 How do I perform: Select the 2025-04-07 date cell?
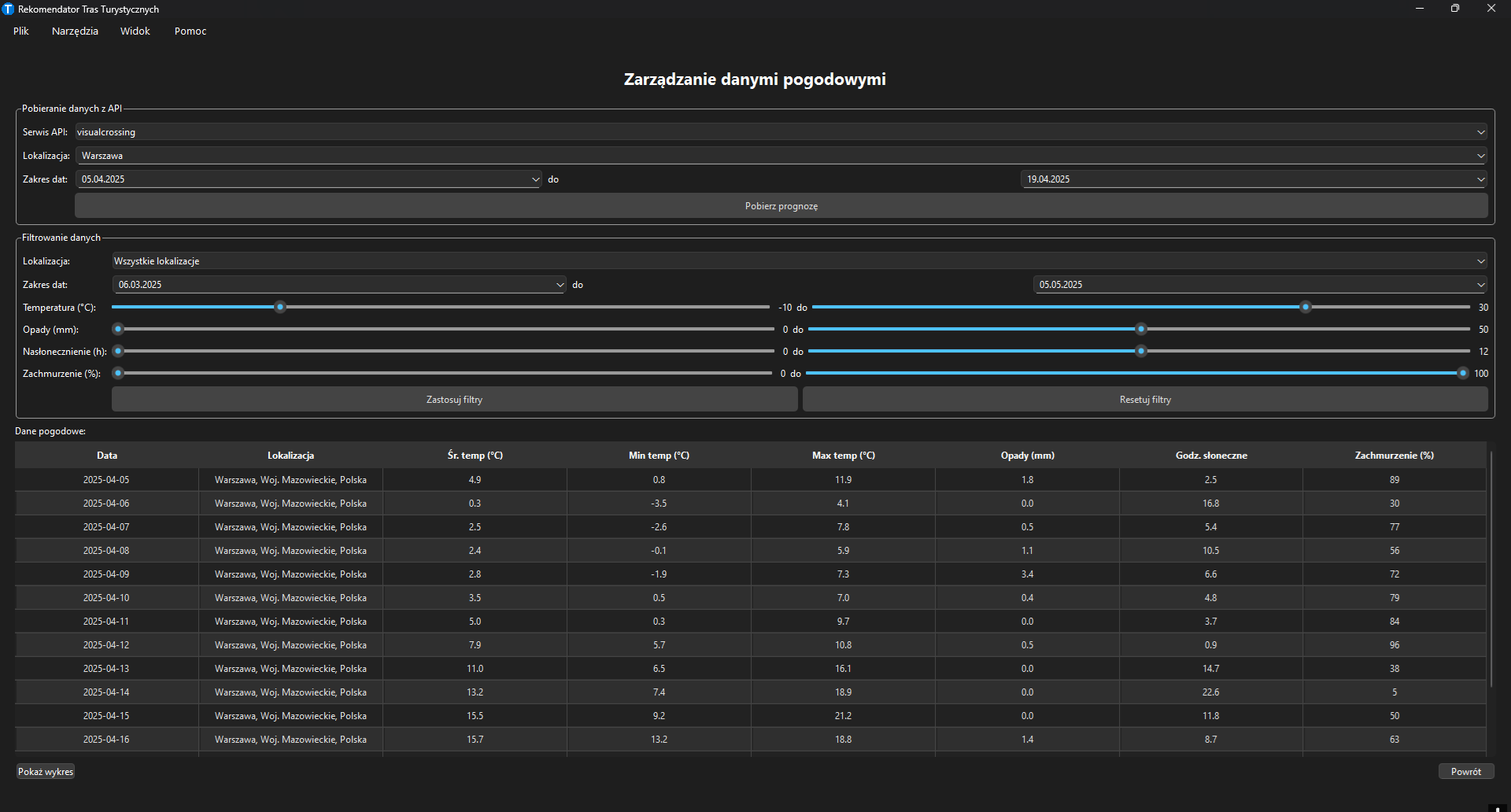click(x=106, y=527)
